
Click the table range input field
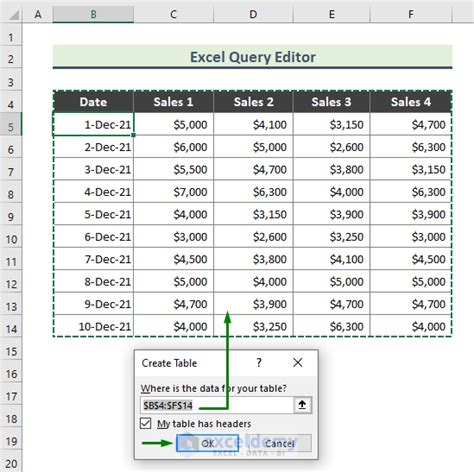pos(217,405)
